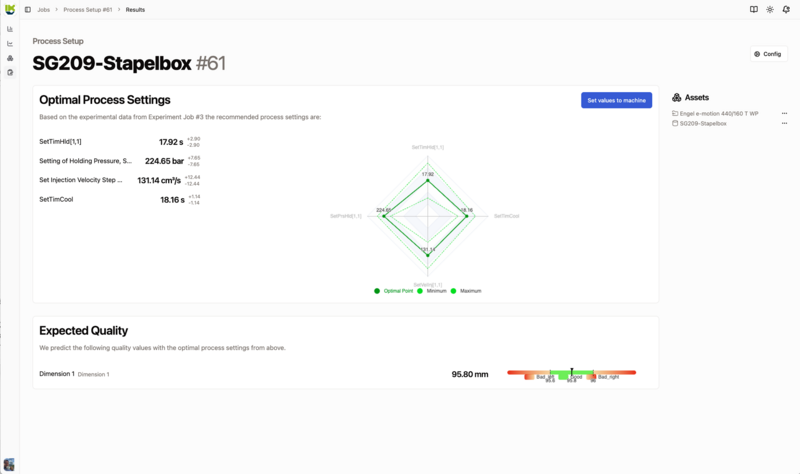Click the Dimension 1 quality range bar

[x=571, y=374]
